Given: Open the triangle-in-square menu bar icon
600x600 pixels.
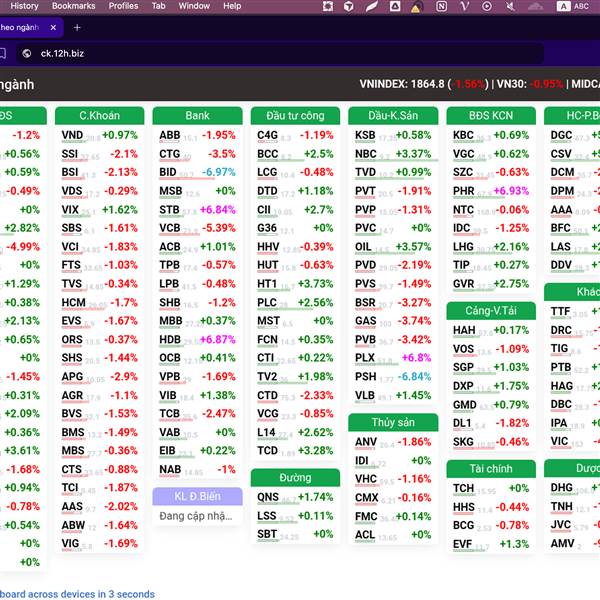Looking at the screenshot, I should pyautogui.click(x=395, y=6).
